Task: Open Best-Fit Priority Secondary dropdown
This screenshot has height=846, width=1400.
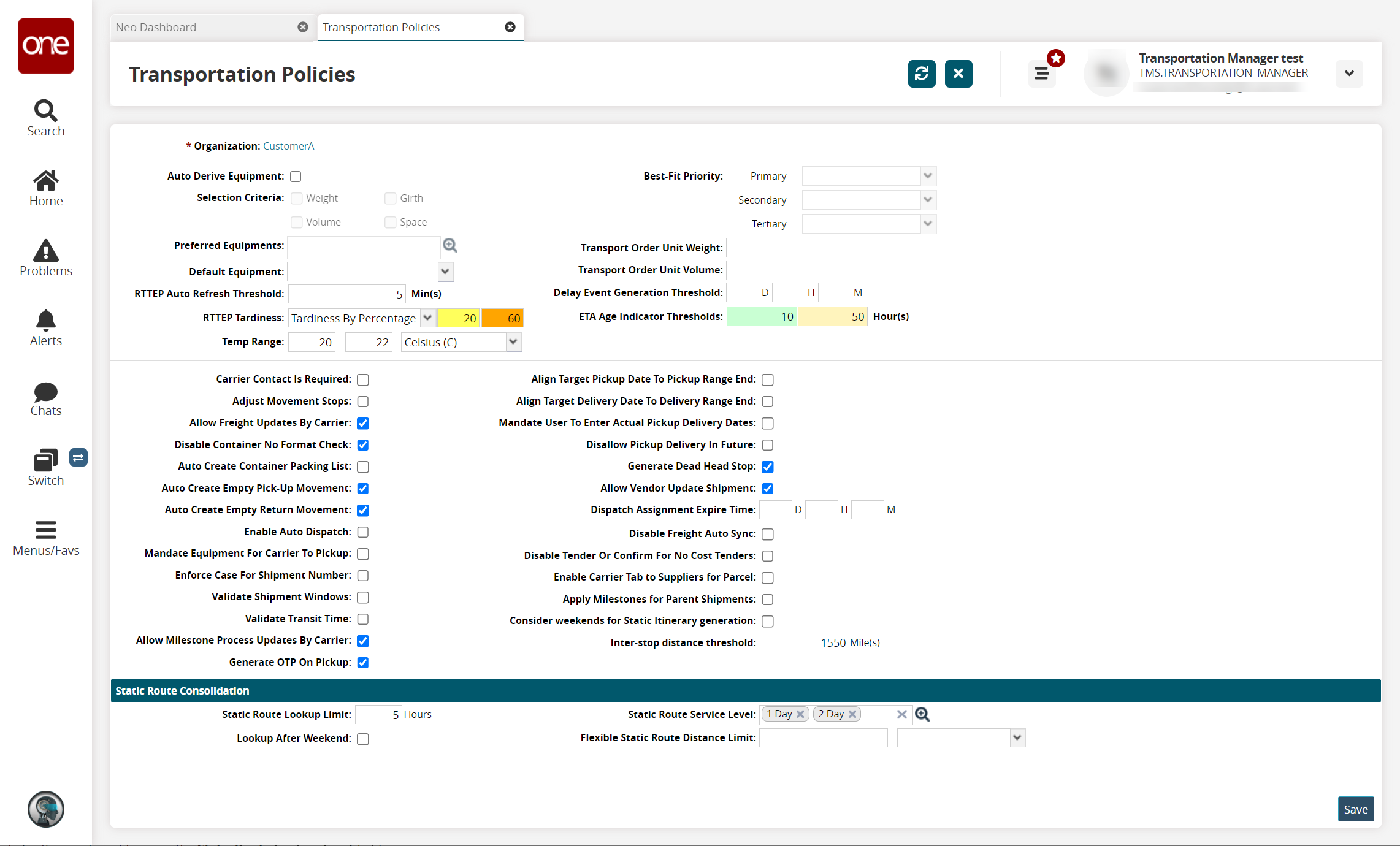Action: 928,200
